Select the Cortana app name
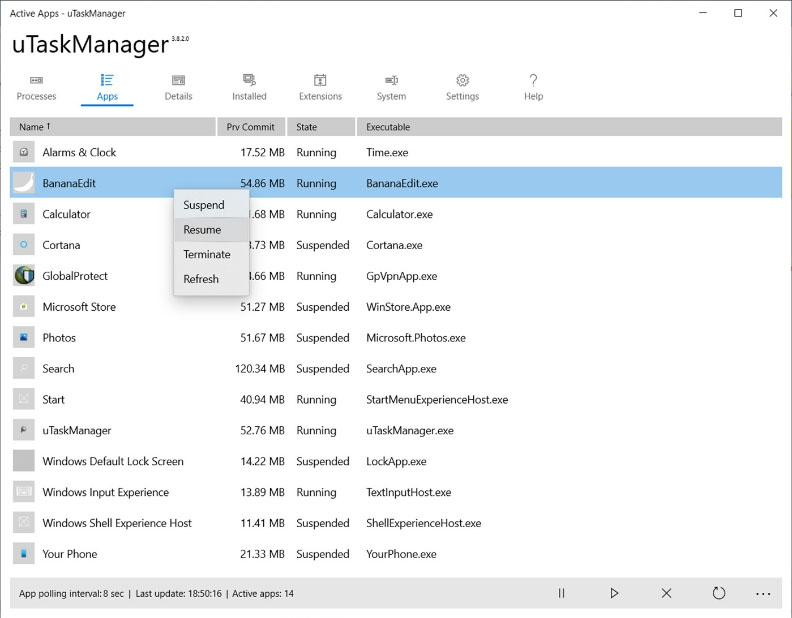This screenshot has height=618, width=792. click(x=61, y=245)
